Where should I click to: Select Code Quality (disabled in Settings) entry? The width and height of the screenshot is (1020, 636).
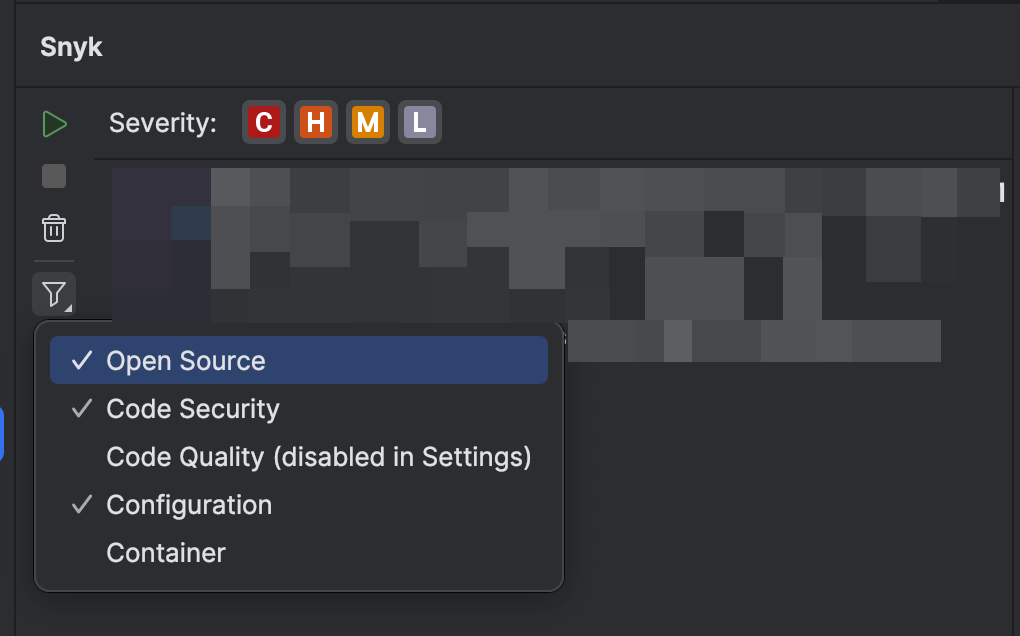318,457
